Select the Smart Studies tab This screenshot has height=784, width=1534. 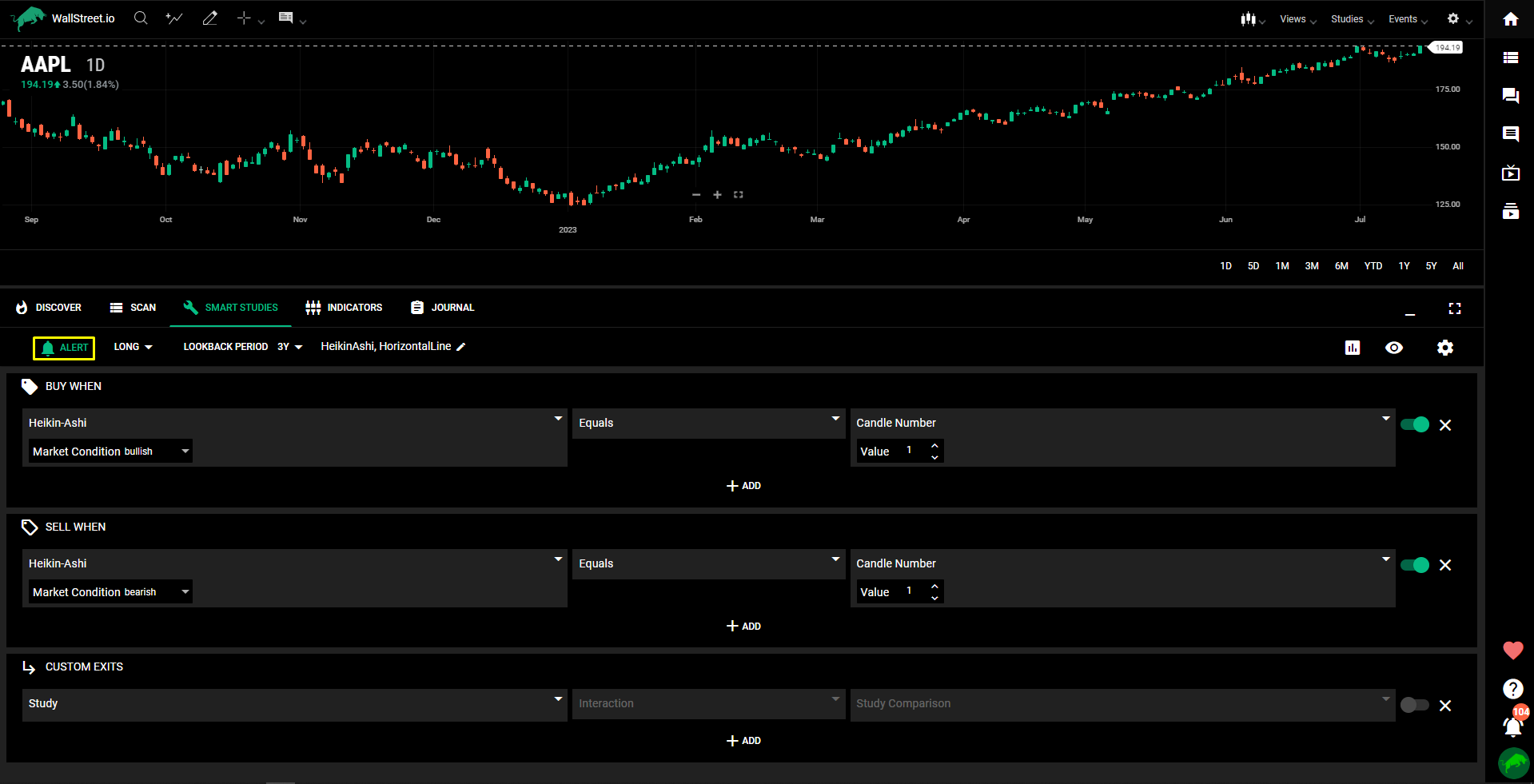point(231,308)
